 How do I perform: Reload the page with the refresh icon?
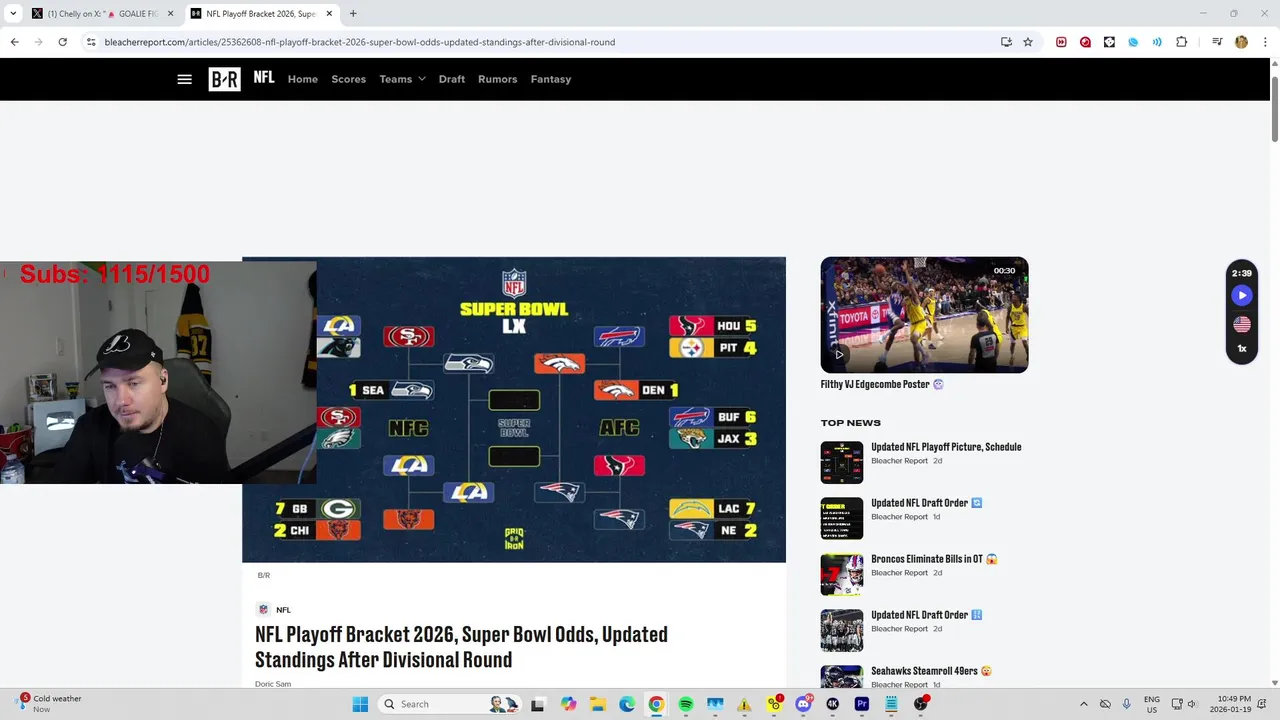(x=62, y=42)
